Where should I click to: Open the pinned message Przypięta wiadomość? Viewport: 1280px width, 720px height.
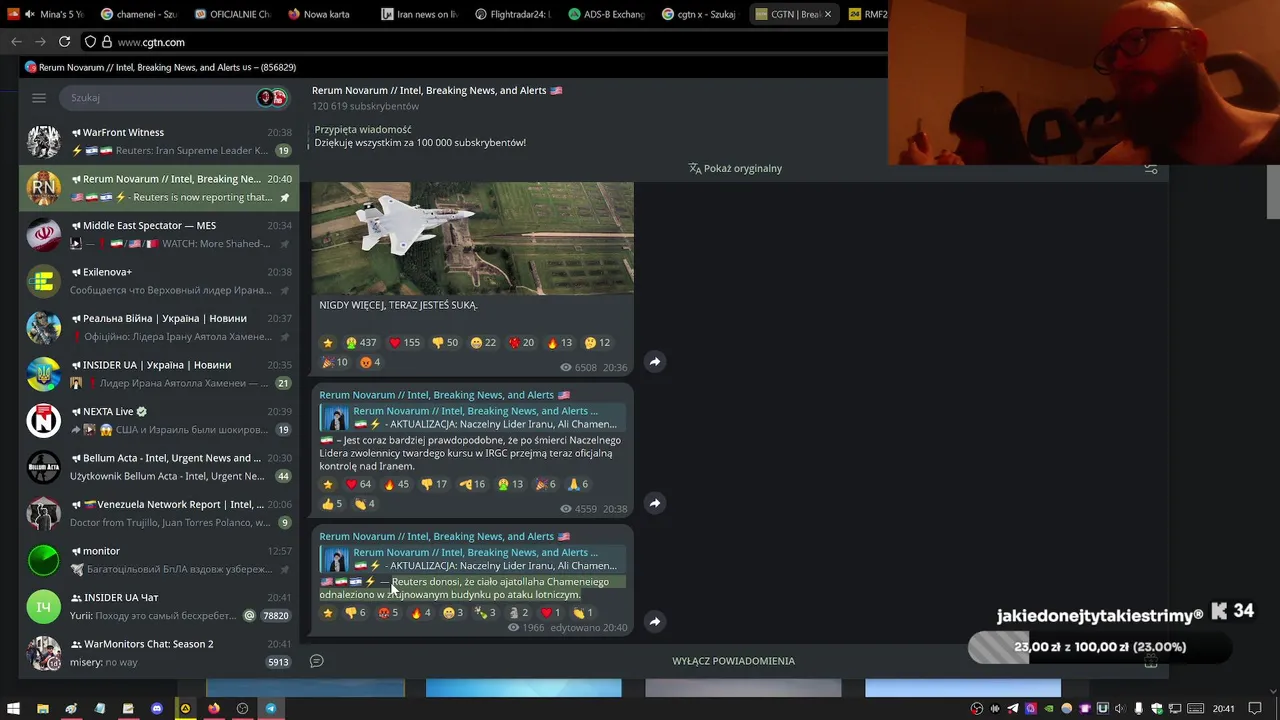coord(420,136)
